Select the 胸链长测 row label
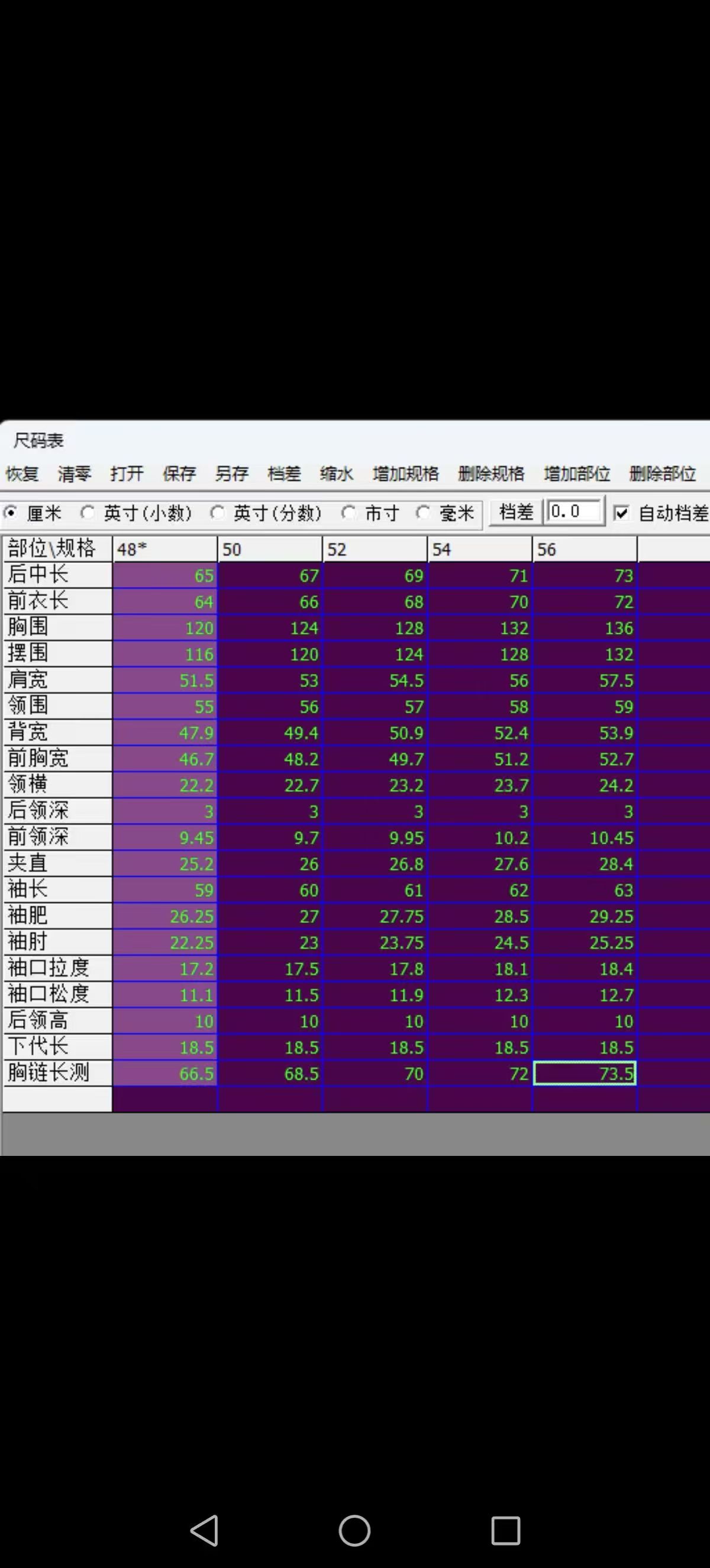 57,1073
